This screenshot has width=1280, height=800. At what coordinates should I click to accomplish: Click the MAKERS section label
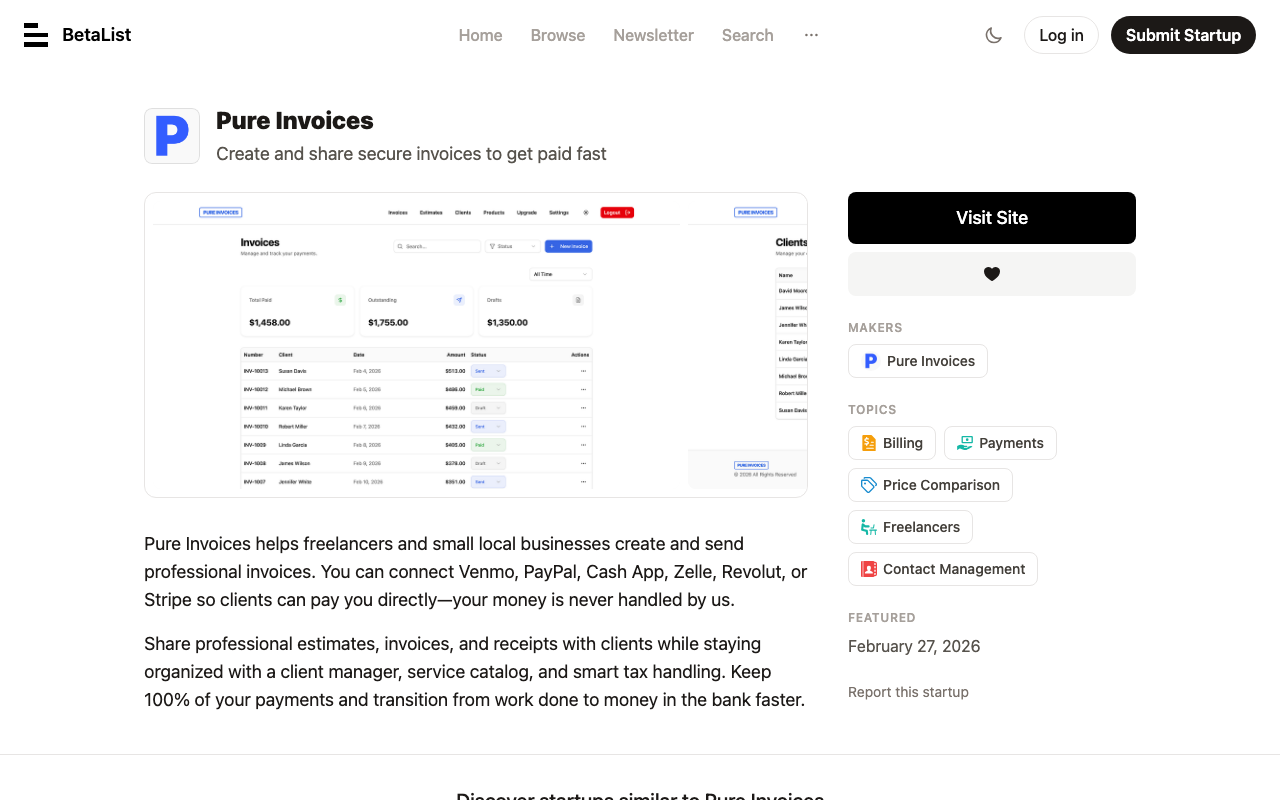tap(875, 328)
